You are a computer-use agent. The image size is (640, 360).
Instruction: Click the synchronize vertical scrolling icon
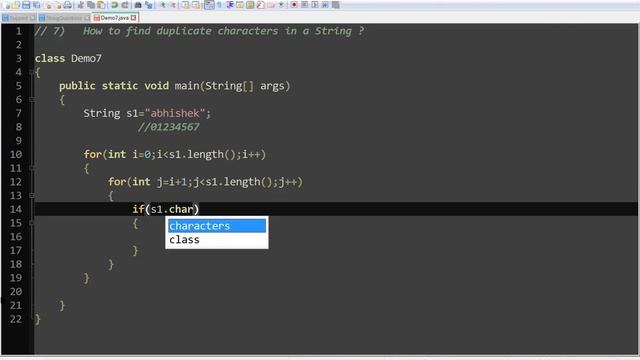[186, 5]
